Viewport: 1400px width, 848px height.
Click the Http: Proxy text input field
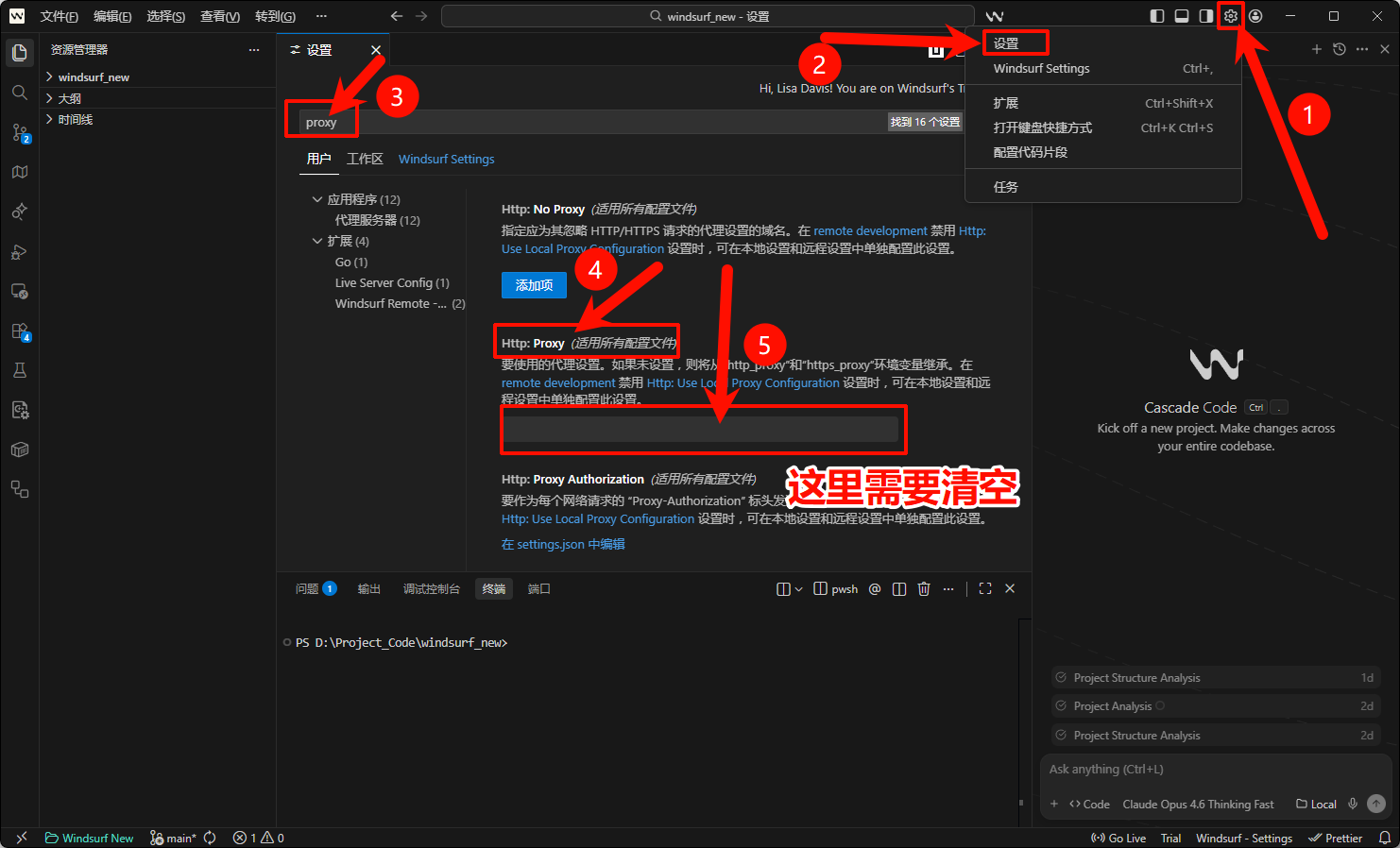point(700,430)
